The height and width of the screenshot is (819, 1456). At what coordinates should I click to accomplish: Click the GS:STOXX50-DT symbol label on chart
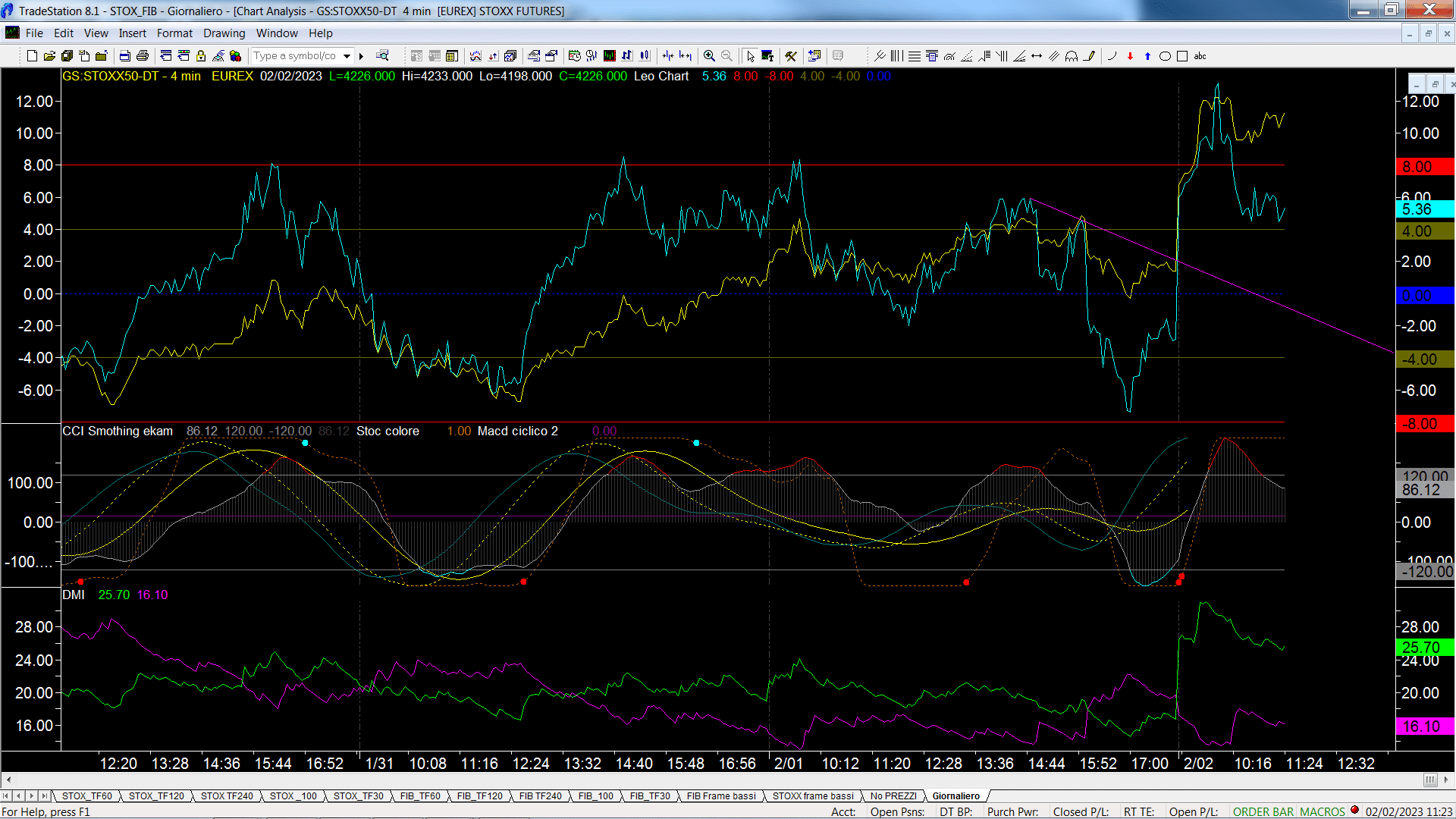click(111, 76)
